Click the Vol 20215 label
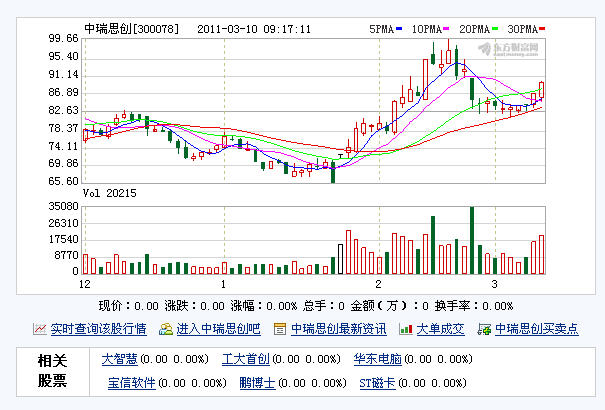Viewport: 605px width, 410px height. click(x=110, y=193)
